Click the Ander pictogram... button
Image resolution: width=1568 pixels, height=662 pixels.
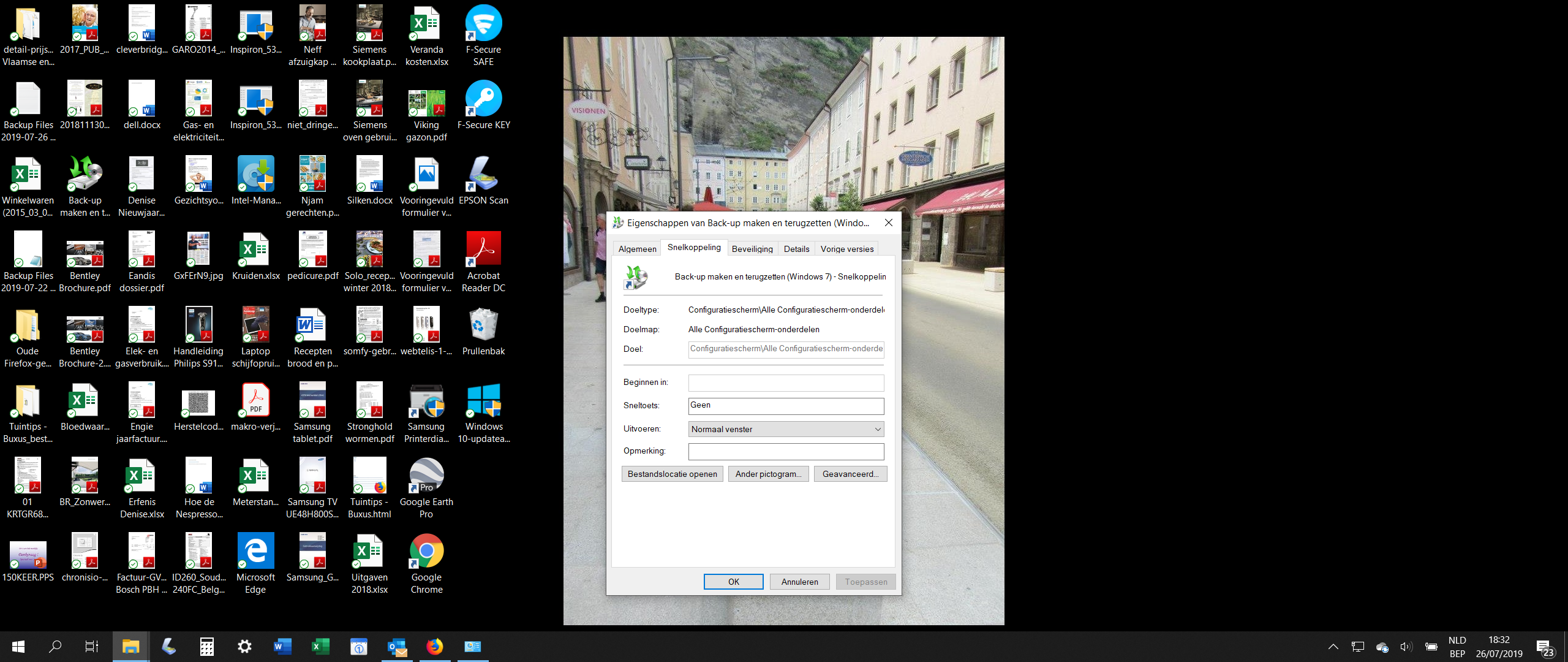(x=769, y=474)
